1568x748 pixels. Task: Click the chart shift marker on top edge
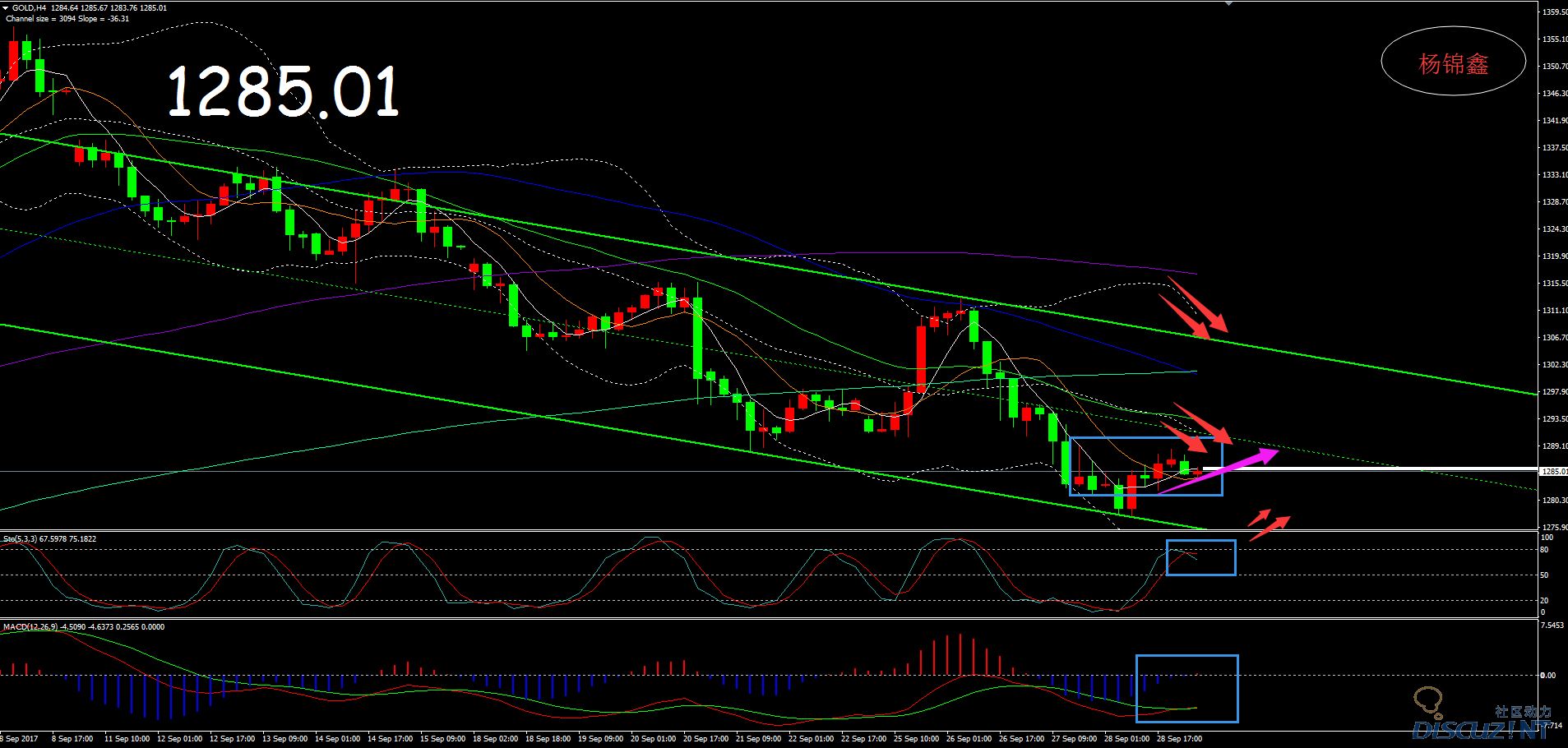click(x=1228, y=3)
